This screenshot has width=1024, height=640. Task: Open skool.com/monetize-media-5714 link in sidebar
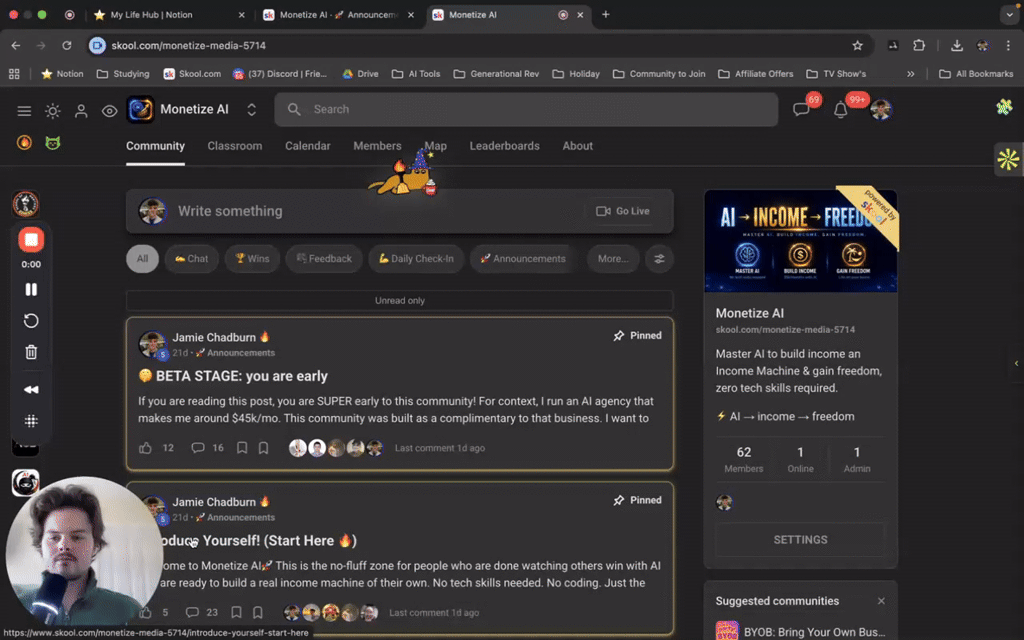785,330
